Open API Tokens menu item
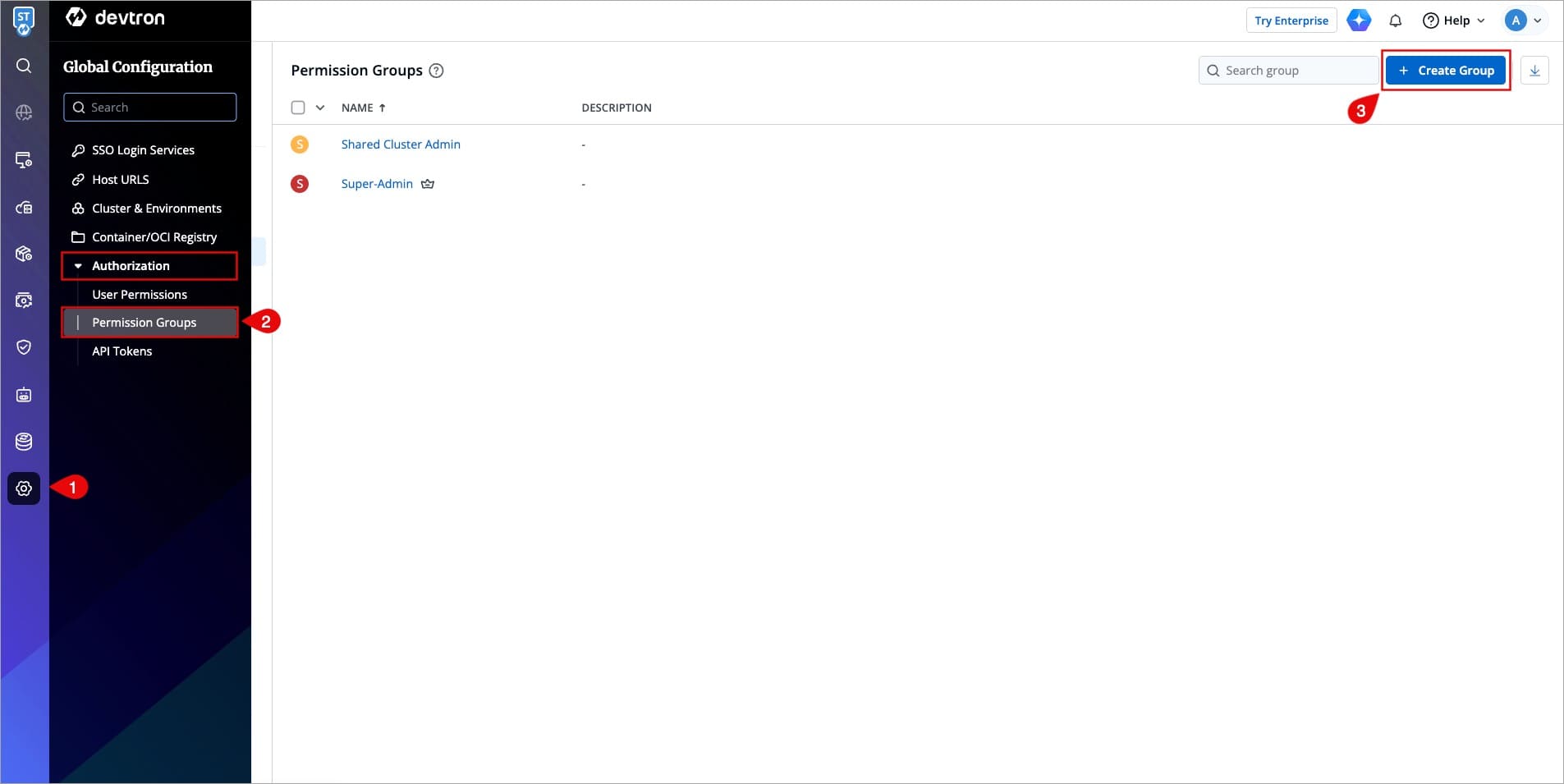Screen dimensions: 1564x784 tap(122, 351)
